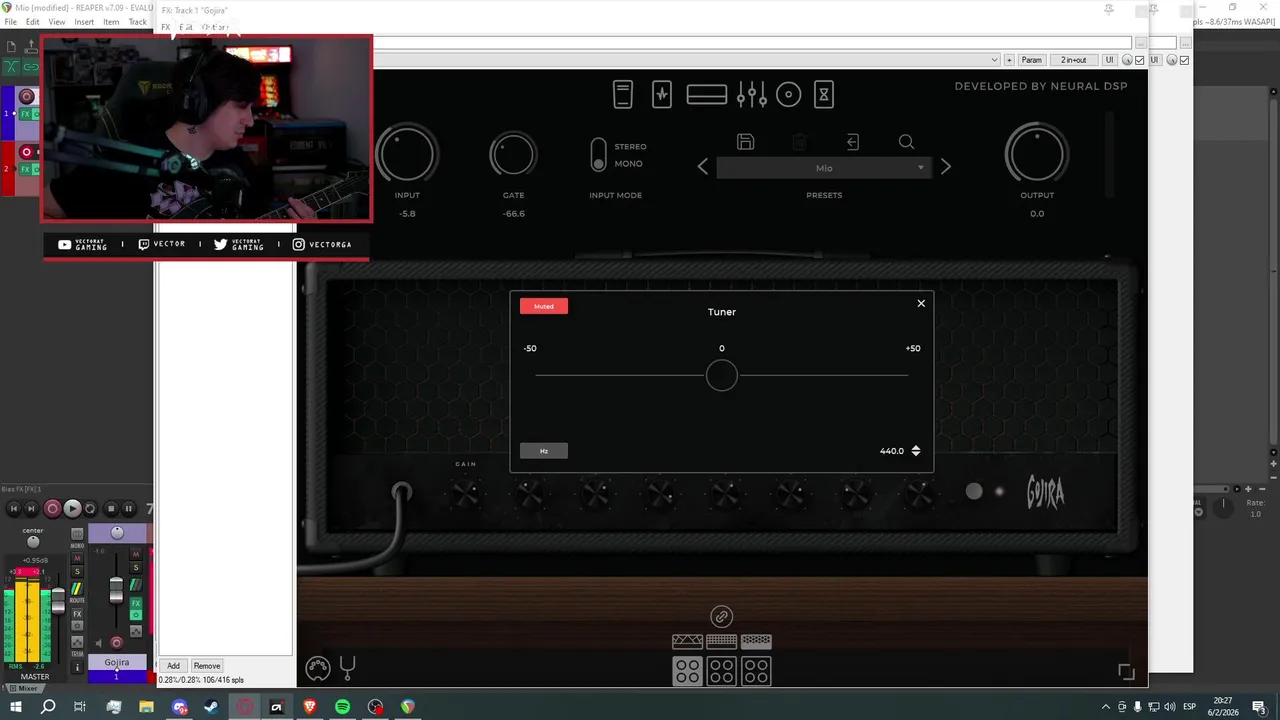The image size is (1280, 720).
Task: Close the Tuner panel
Action: pyautogui.click(x=921, y=303)
